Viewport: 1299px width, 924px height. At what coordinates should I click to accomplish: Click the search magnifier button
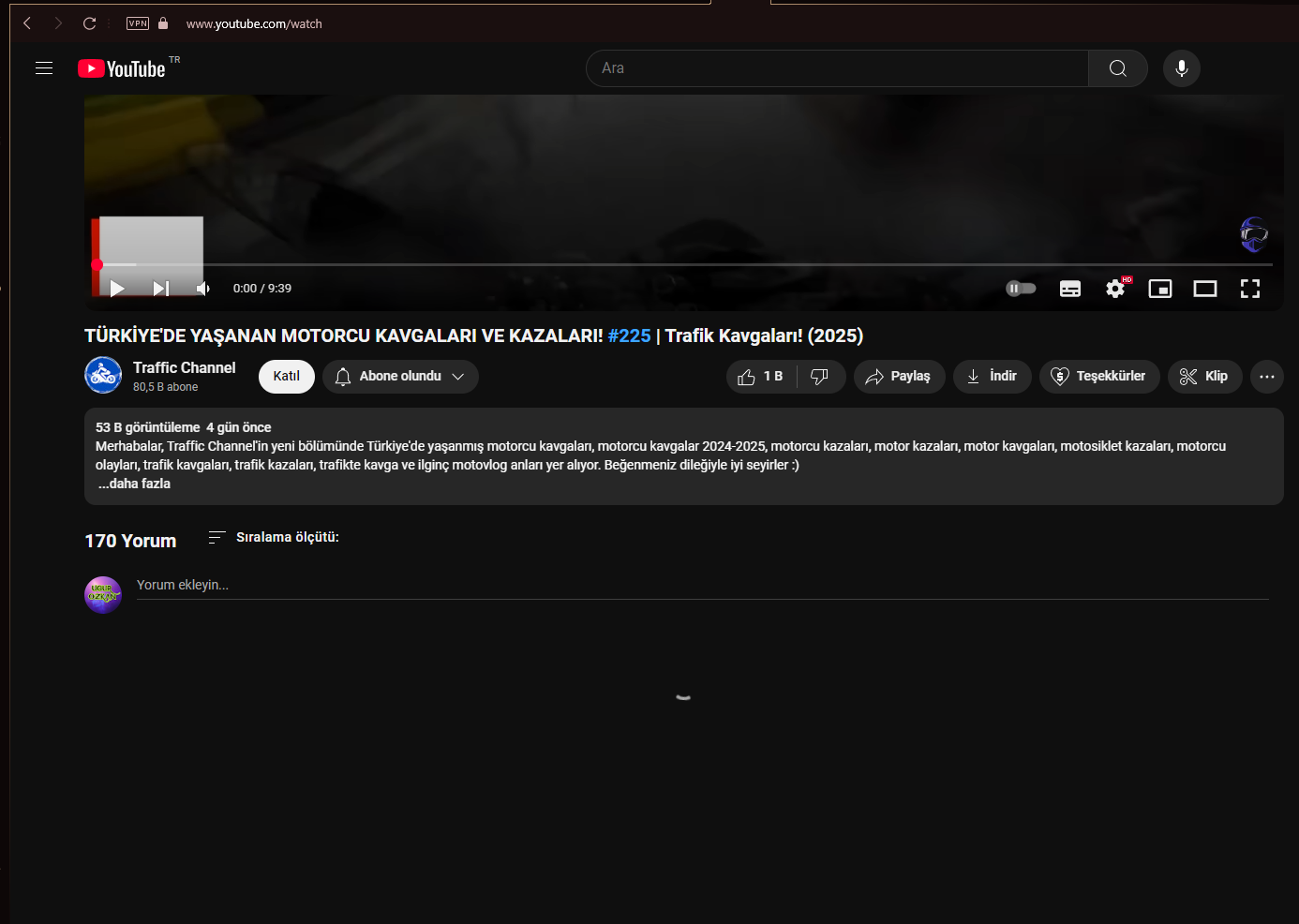(1117, 68)
